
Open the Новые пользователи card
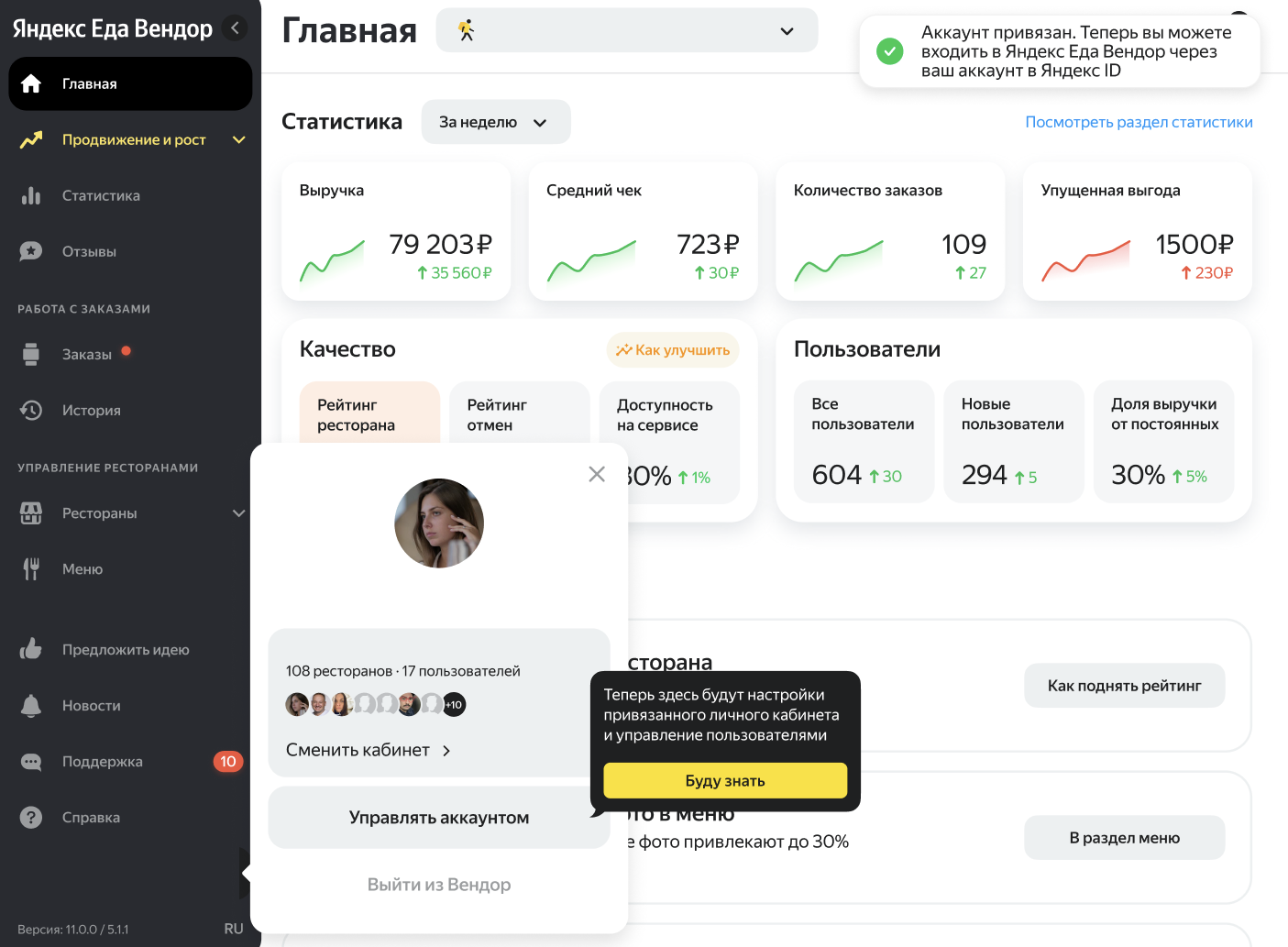click(1014, 442)
